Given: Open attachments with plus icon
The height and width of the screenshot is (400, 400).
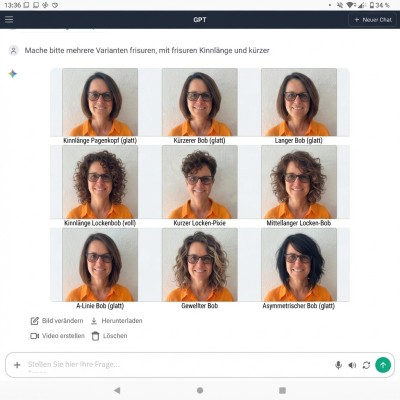Looking at the screenshot, I should (x=17, y=365).
